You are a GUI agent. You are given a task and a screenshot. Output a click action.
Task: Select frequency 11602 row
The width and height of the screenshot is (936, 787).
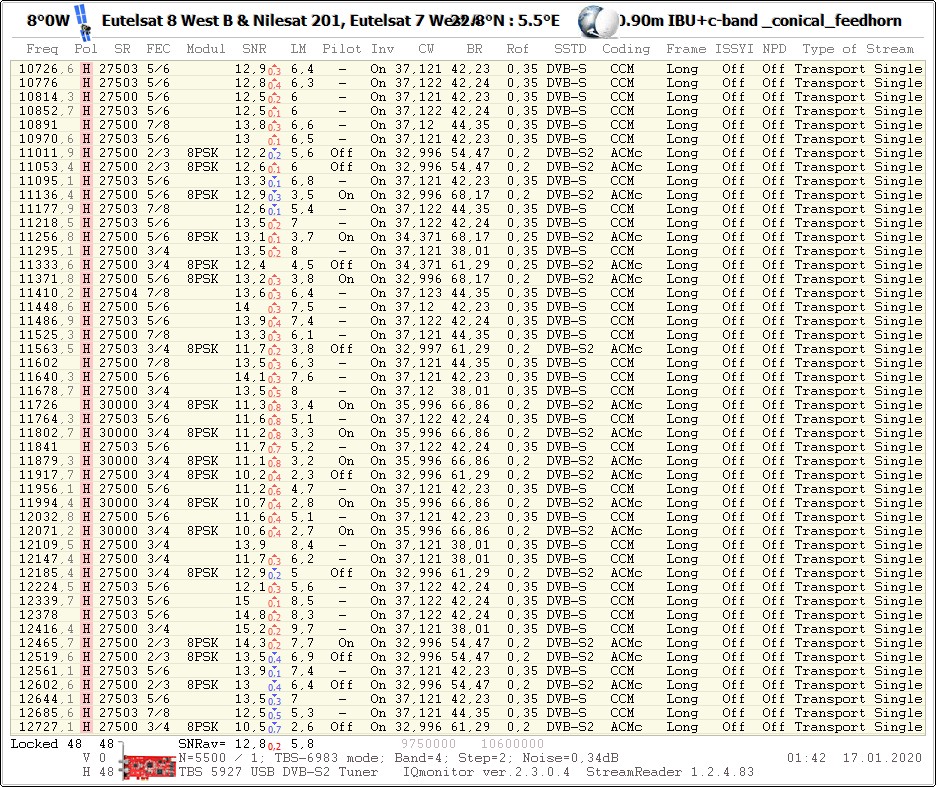[x=468, y=363]
